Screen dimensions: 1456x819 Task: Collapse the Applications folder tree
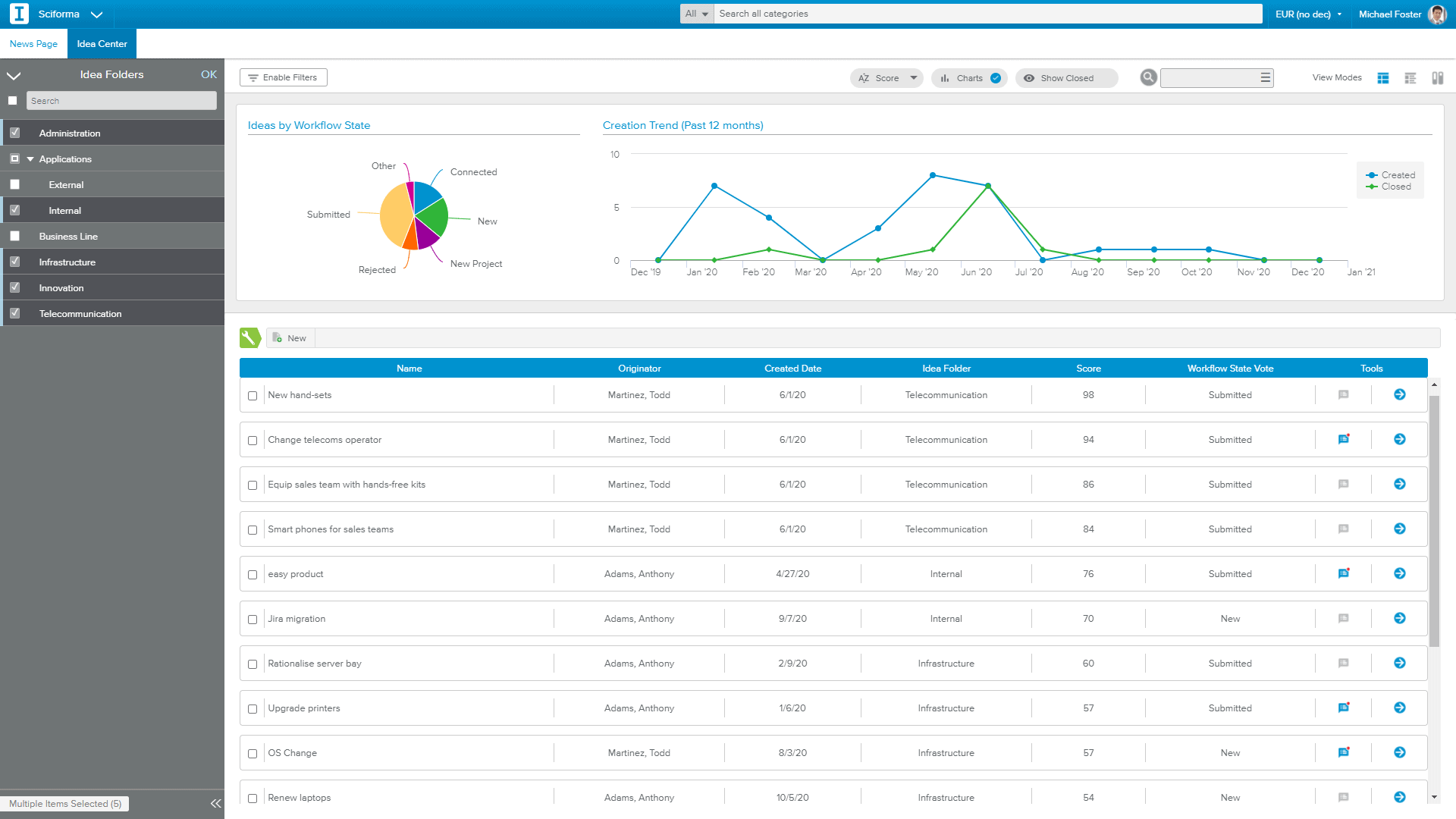coord(30,159)
